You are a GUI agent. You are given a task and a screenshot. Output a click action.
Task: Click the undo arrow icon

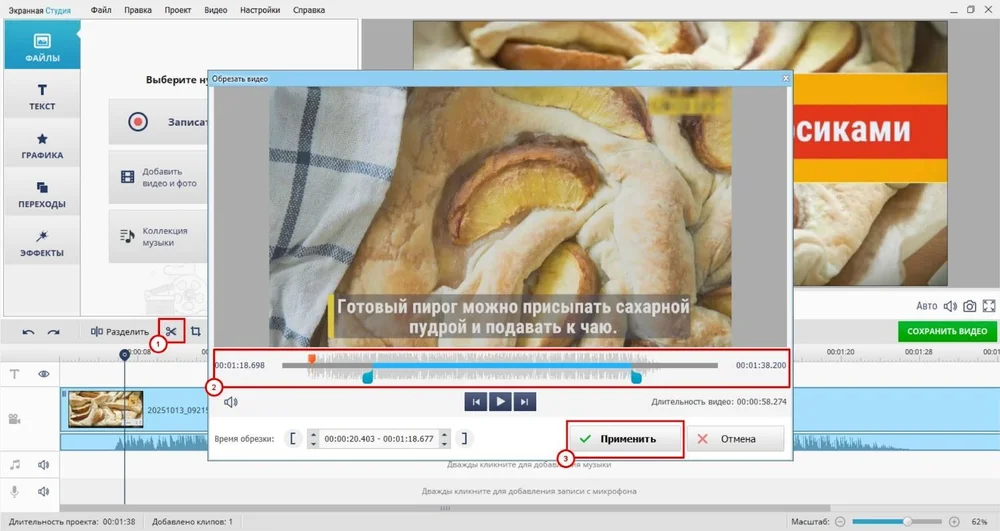pyautogui.click(x=28, y=332)
